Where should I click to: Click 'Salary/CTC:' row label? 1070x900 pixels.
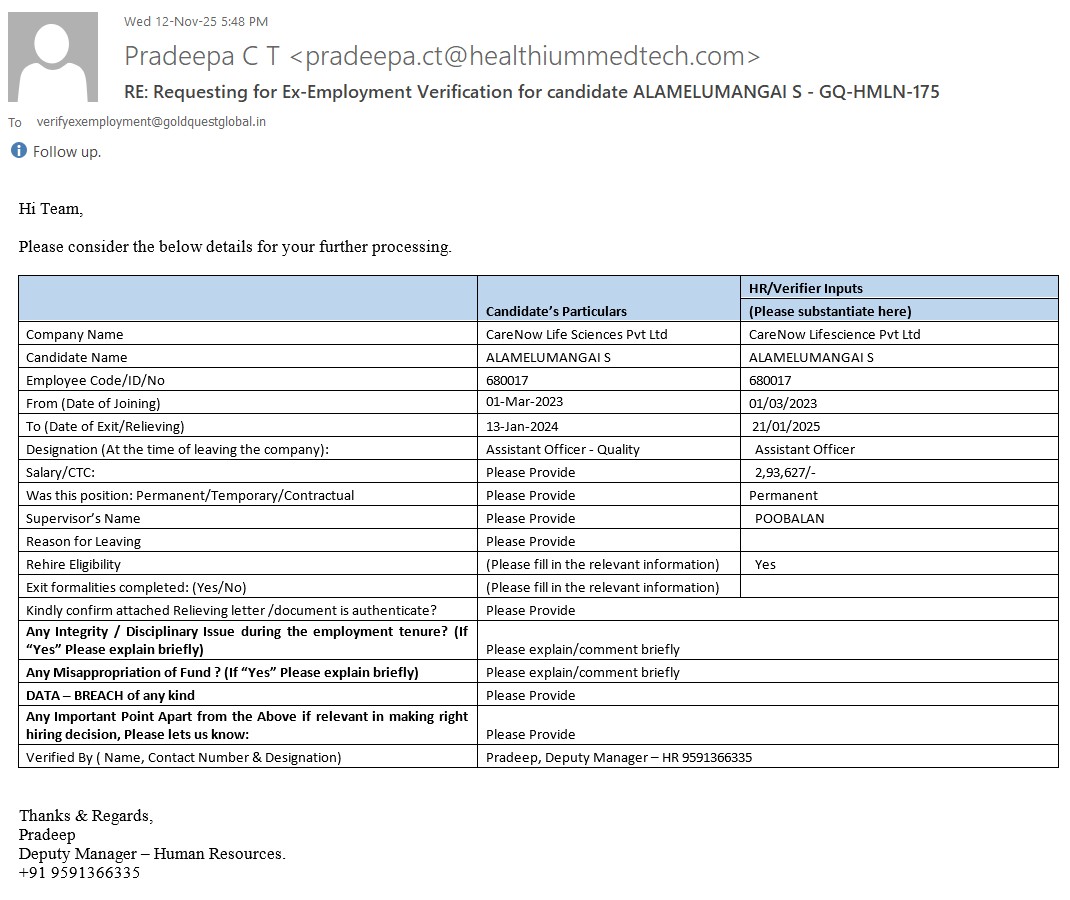tap(60, 472)
